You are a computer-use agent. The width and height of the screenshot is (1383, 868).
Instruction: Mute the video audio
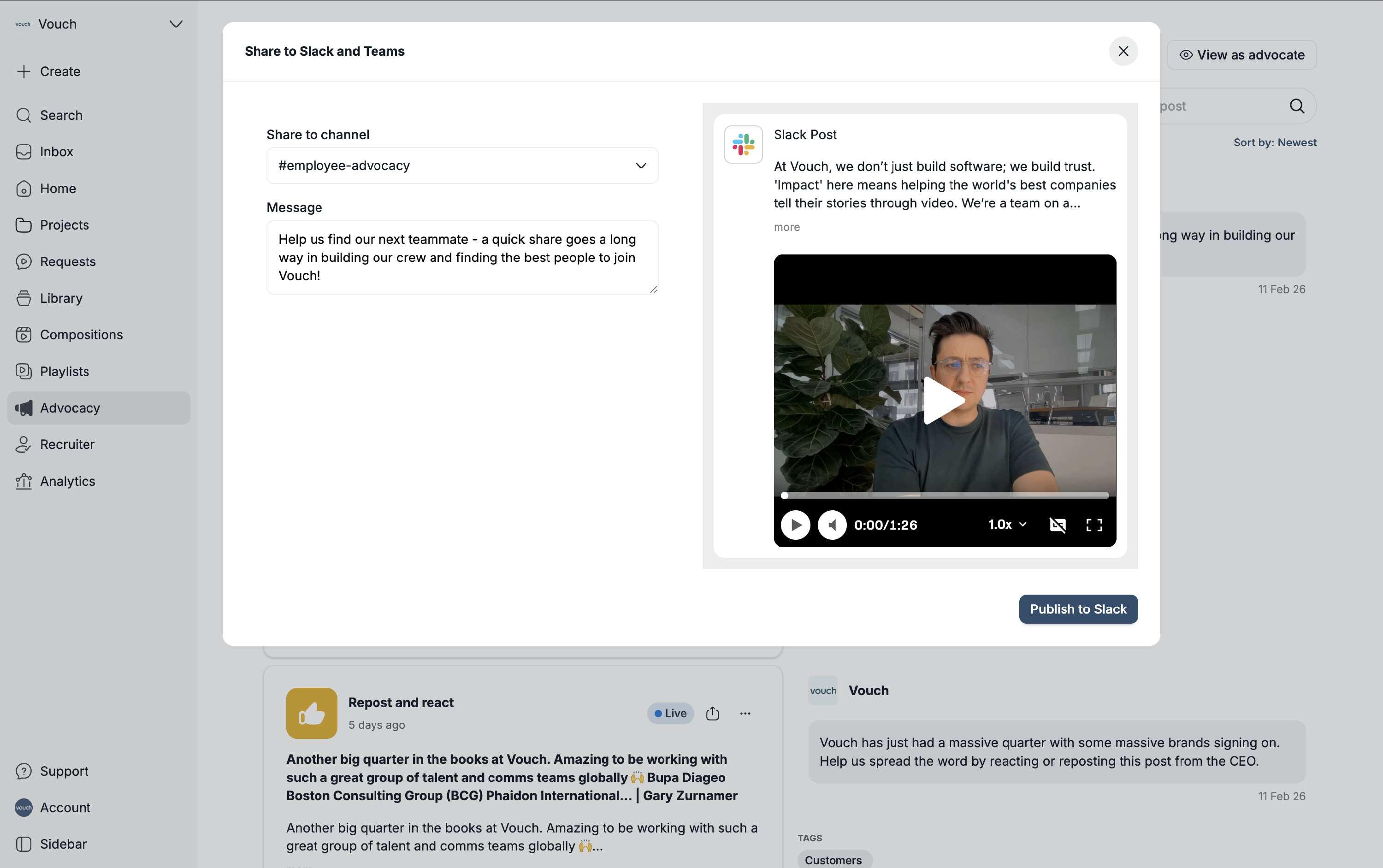832,525
